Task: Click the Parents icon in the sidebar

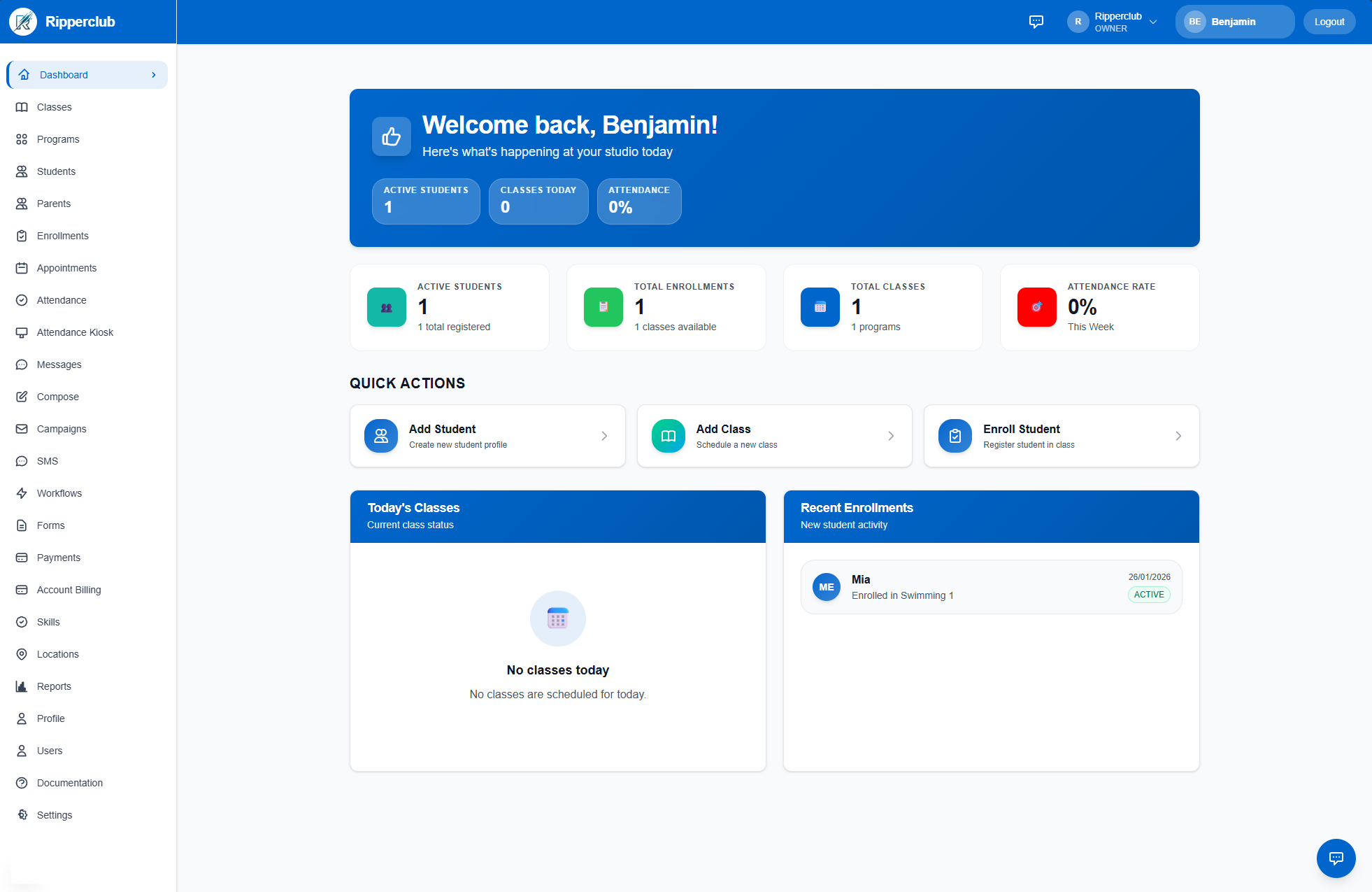Action: point(22,203)
